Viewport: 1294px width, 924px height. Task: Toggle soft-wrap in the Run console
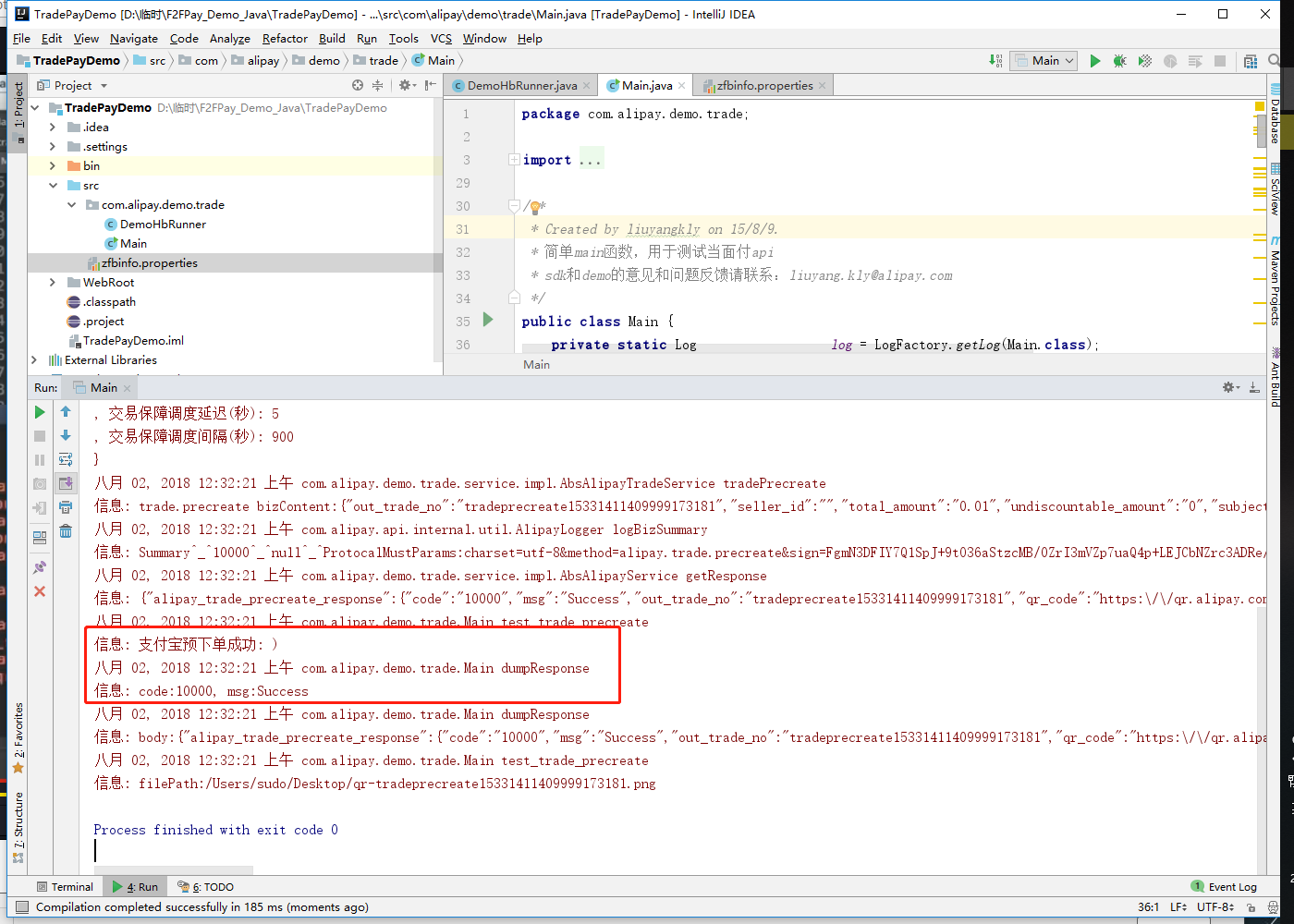click(66, 459)
